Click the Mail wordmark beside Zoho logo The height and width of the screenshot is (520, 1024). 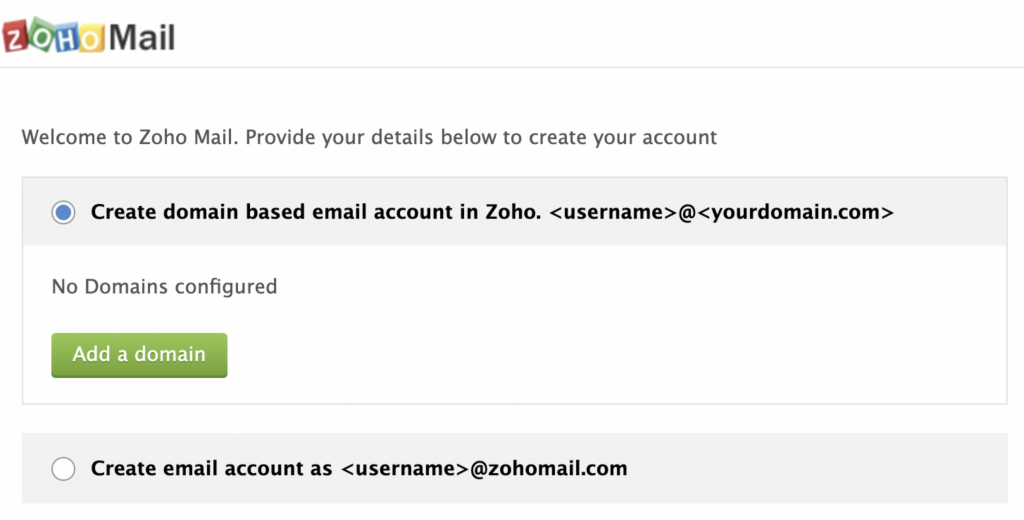tap(142, 37)
